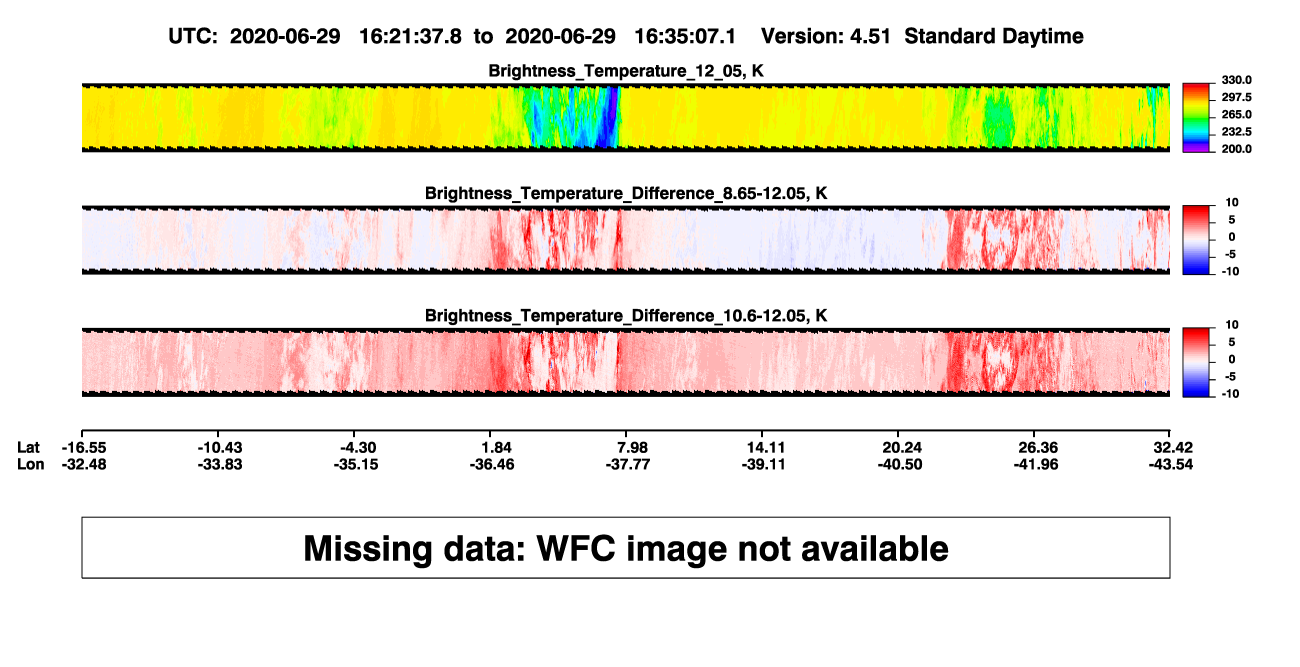Screen dimensions: 1300x667
Task: Click the 330.0 colorbar label
Action: pyautogui.click(x=1236, y=81)
